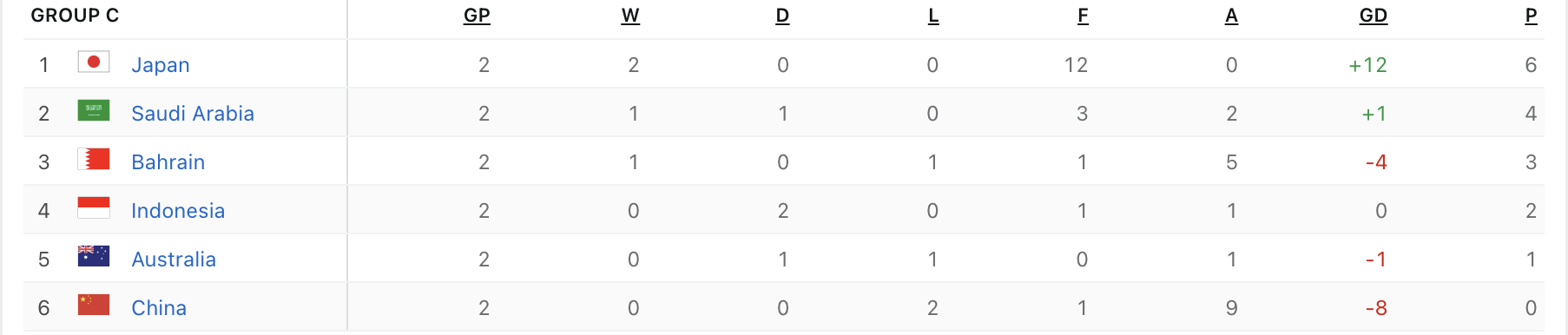Click the GD goal difference header
Image resolution: width=1568 pixels, height=335 pixels.
(x=1374, y=16)
